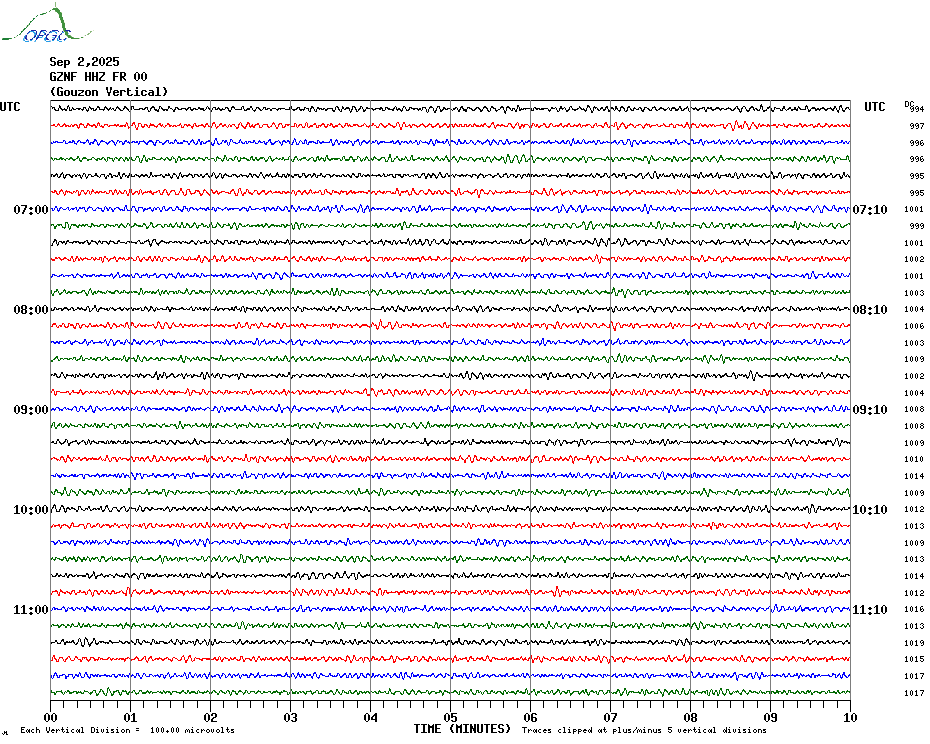
Task: Click the OFGC logo
Action: click(x=46, y=24)
